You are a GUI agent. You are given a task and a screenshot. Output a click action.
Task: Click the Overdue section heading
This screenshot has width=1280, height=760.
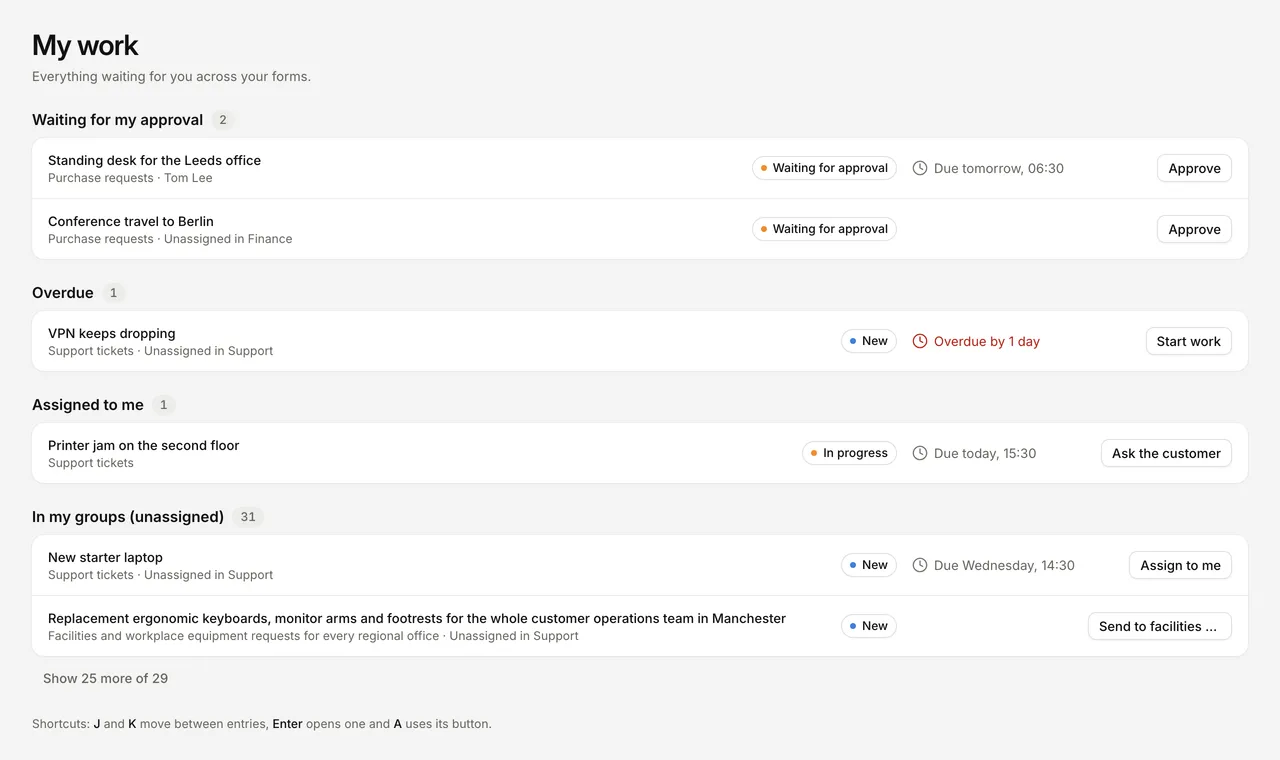[x=63, y=293]
